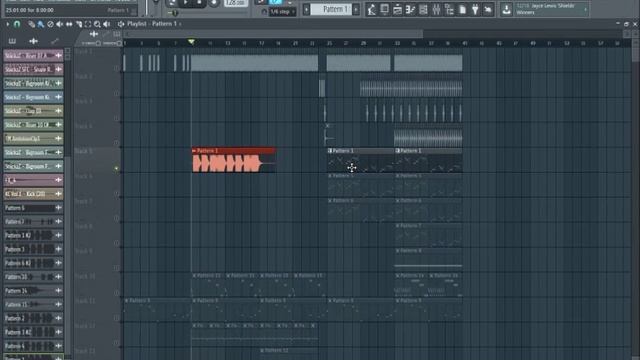640x360 pixels.
Task: Select the Zoom magnifier tool
Action: (97, 24)
